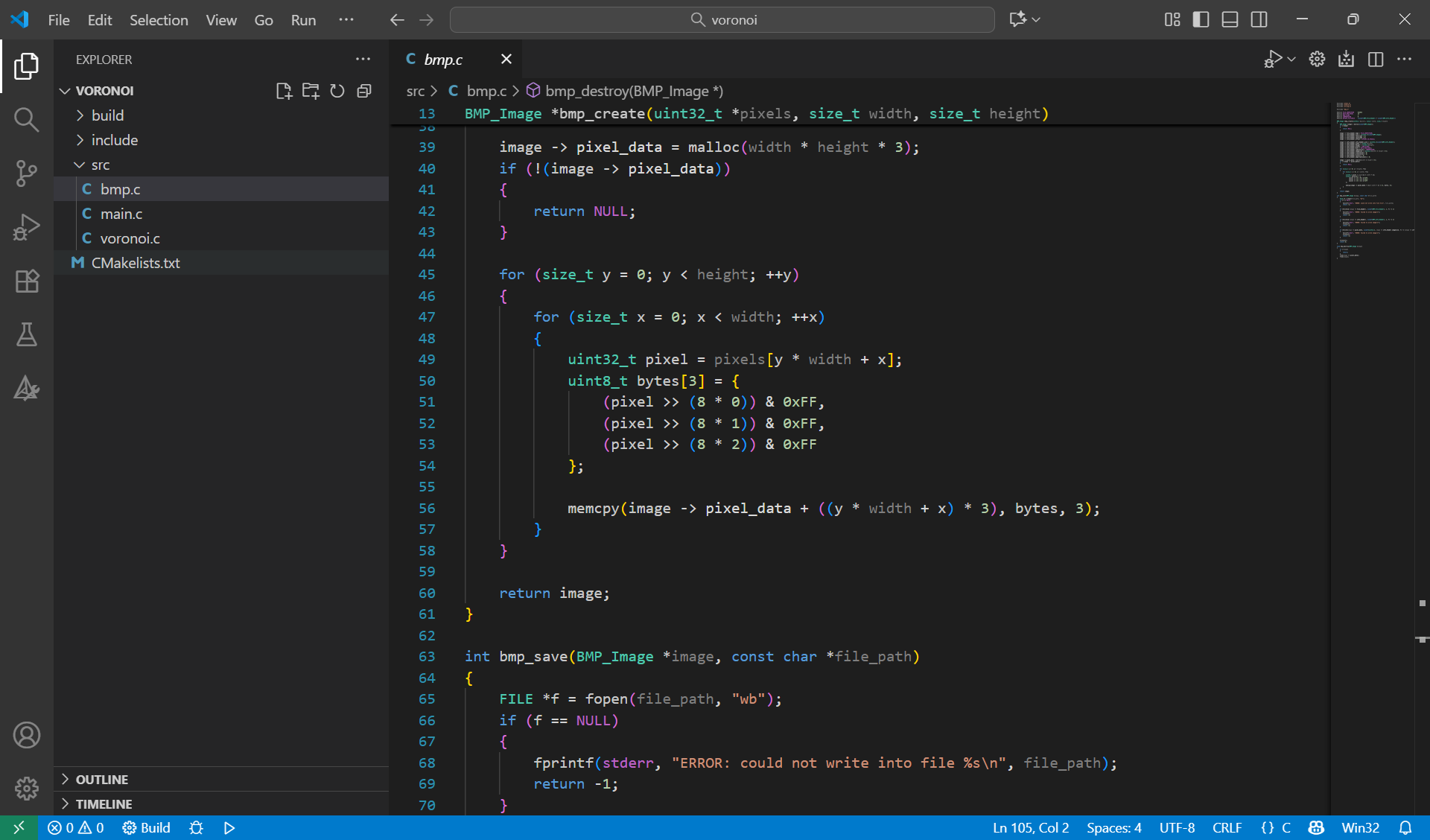This screenshot has width=1430, height=840.
Task: Open the Selection menu
Action: pos(159,20)
